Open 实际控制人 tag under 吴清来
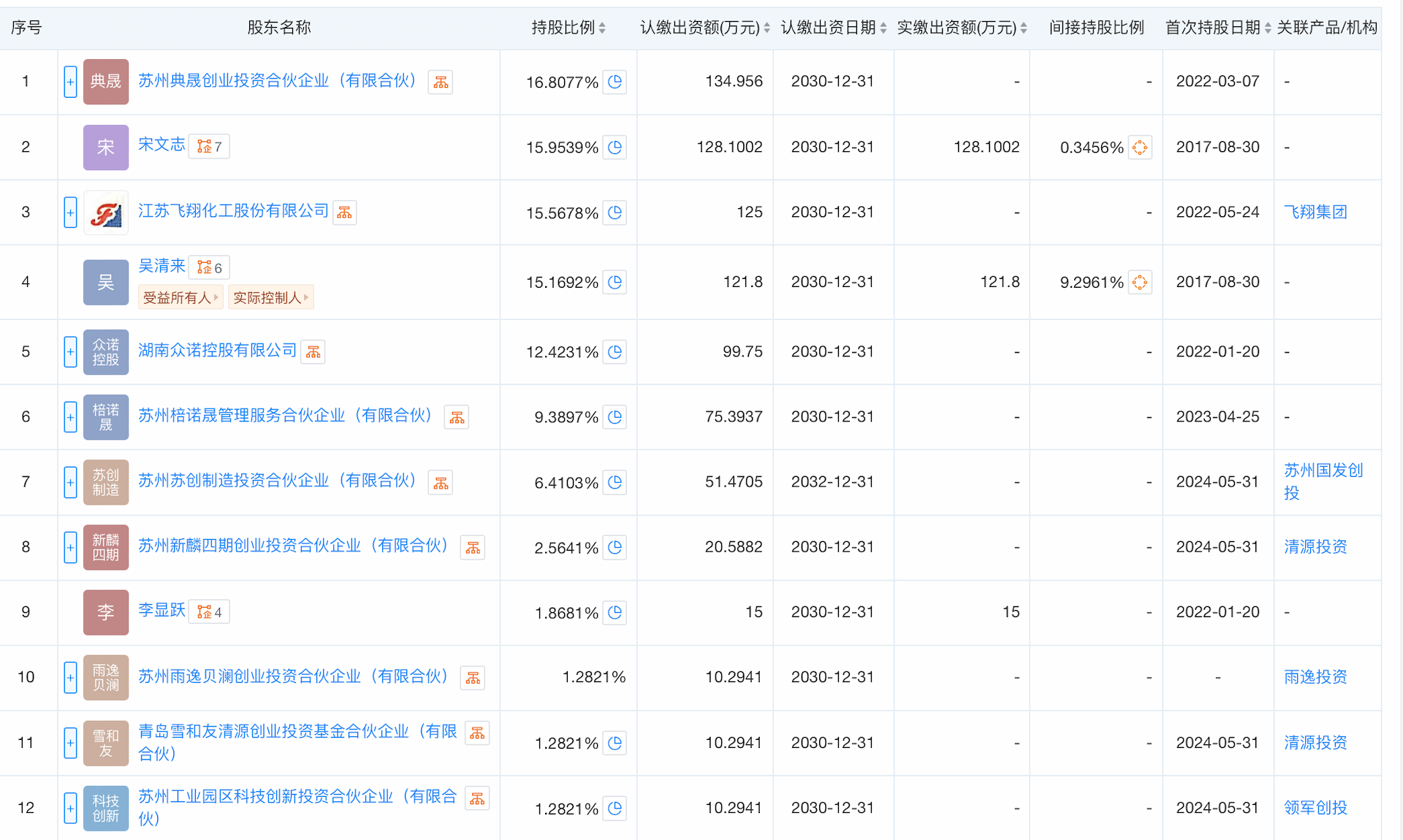This screenshot has width=1403, height=840. (x=270, y=297)
